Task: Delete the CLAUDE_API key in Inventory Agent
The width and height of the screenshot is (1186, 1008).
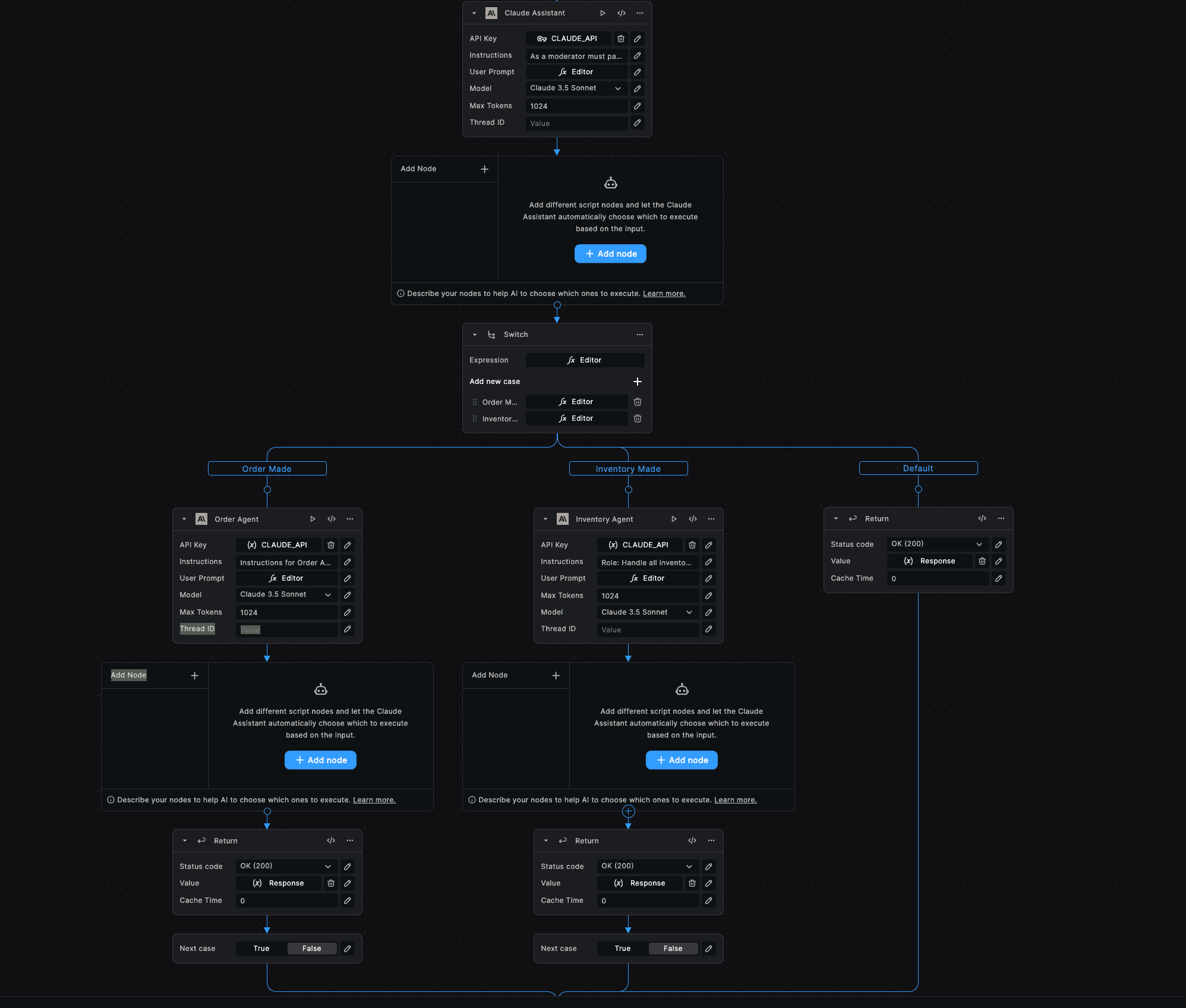Action: [x=692, y=545]
